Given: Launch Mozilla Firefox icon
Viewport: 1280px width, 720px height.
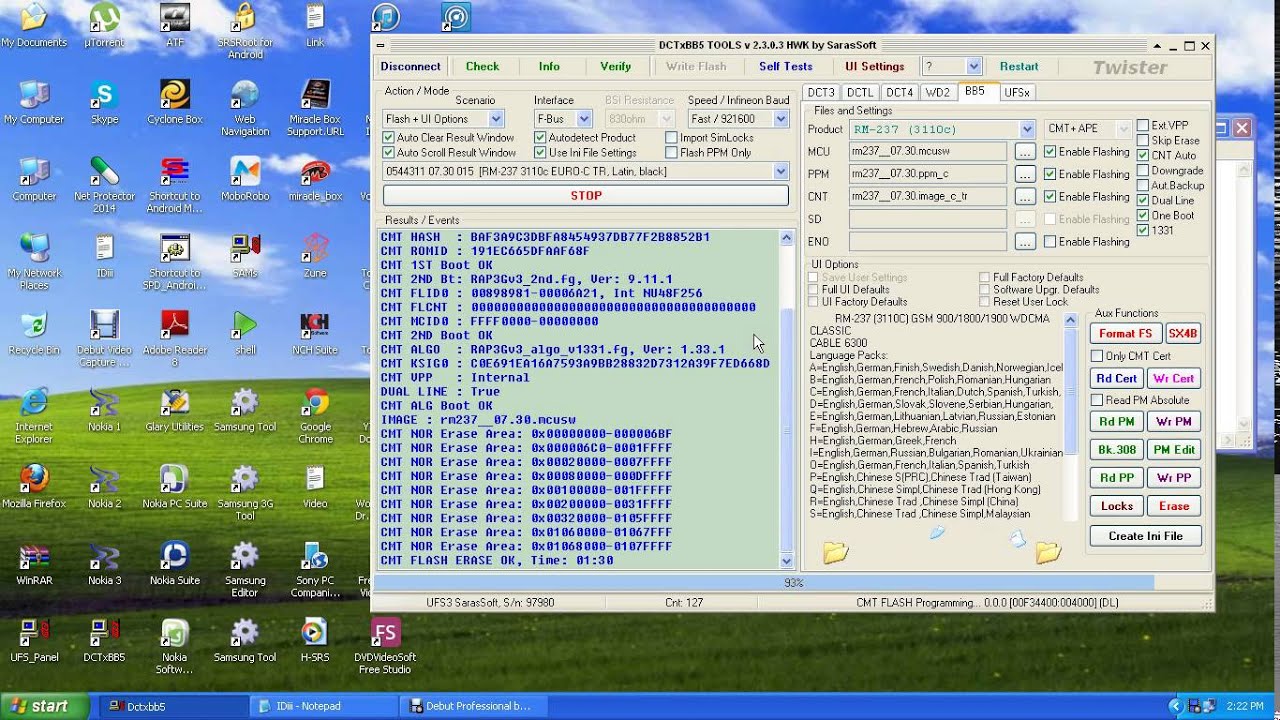Looking at the screenshot, I should pyautogui.click(x=34, y=487).
